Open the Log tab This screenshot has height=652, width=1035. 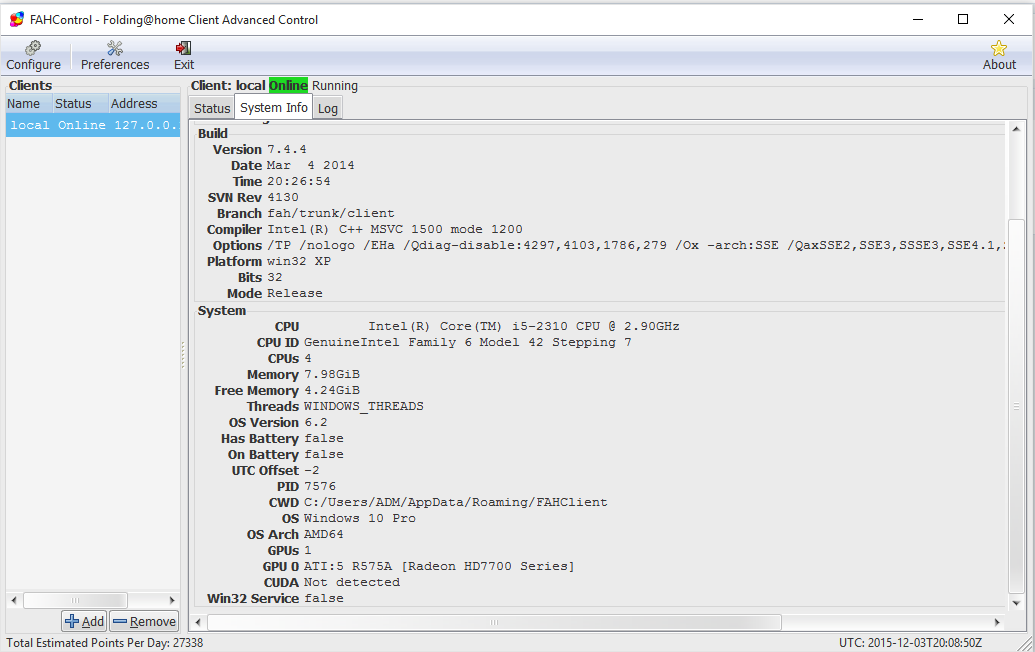tap(327, 108)
